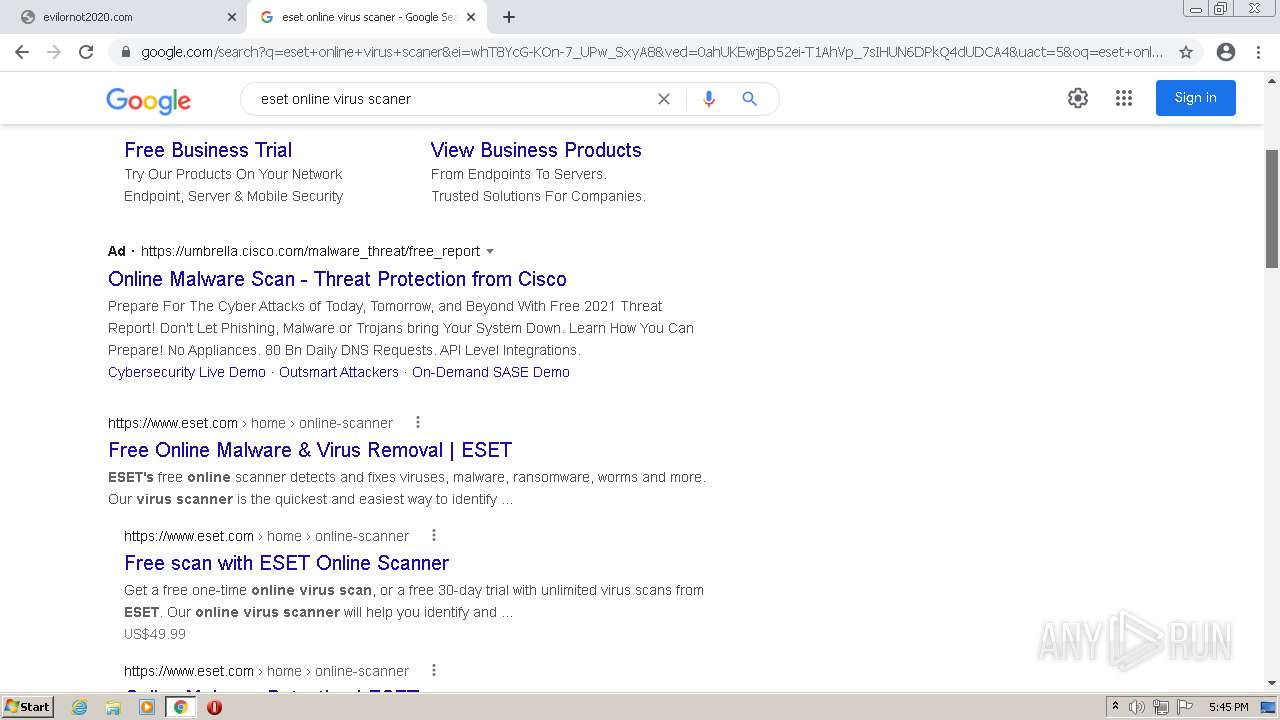Open the red shield taskbar icon
This screenshot has width=1280, height=720.
pos(214,707)
